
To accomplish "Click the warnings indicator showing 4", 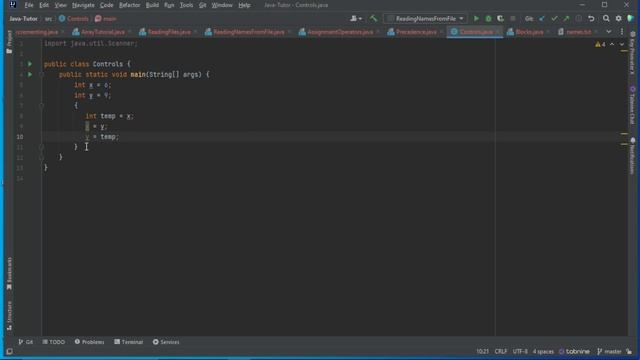I will [x=600, y=44].
